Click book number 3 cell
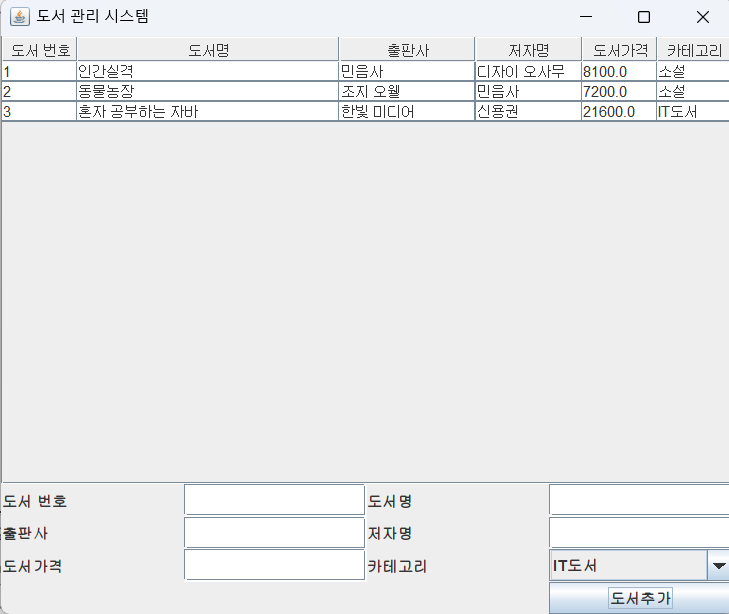This screenshot has height=614, width=729. click(x=40, y=112)
